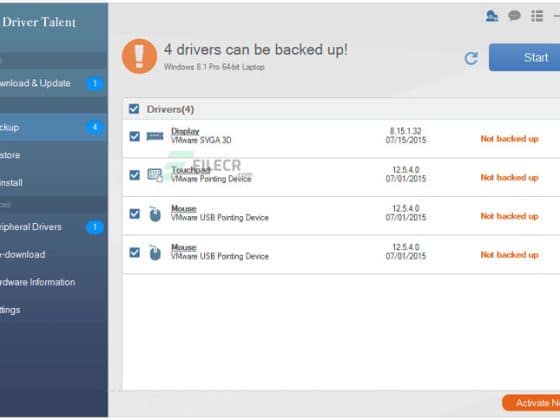Click the refresh scan icon
The width and height of the screenshot is (560, 420).
tap(471, 58)
